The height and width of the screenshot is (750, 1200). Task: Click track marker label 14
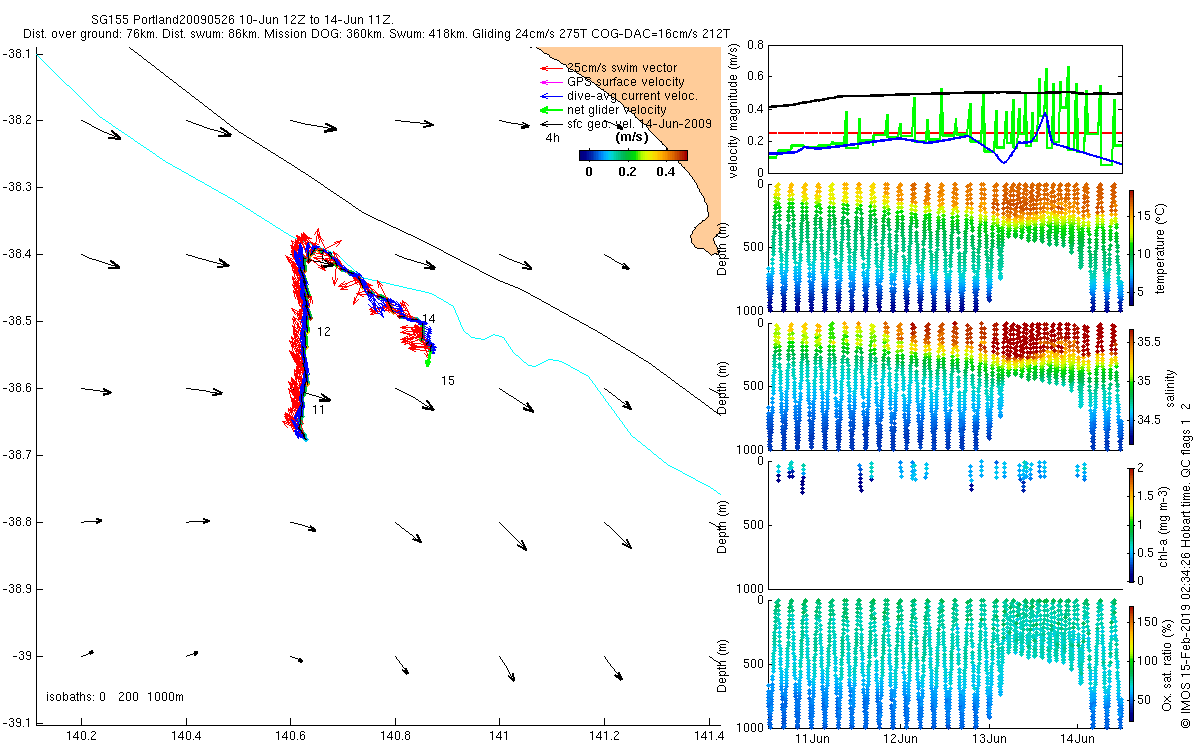pos(429,319)
